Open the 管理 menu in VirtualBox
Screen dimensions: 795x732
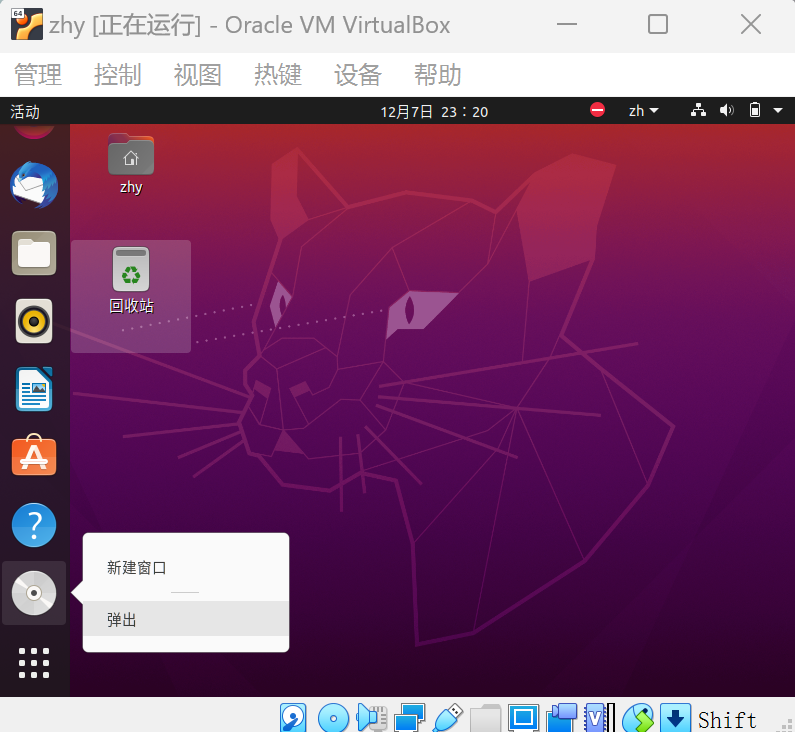pyautogui.click(x=38, y=75)
